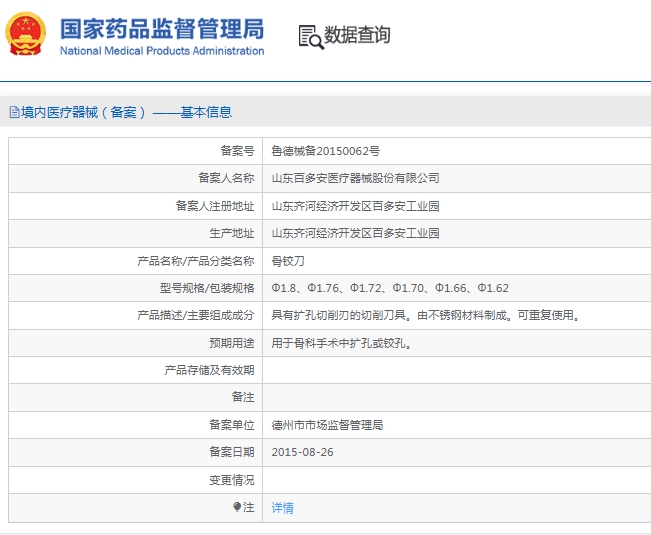Select the 型号规格/包装规格 label

pyautogui.click(x=207, y=288)
